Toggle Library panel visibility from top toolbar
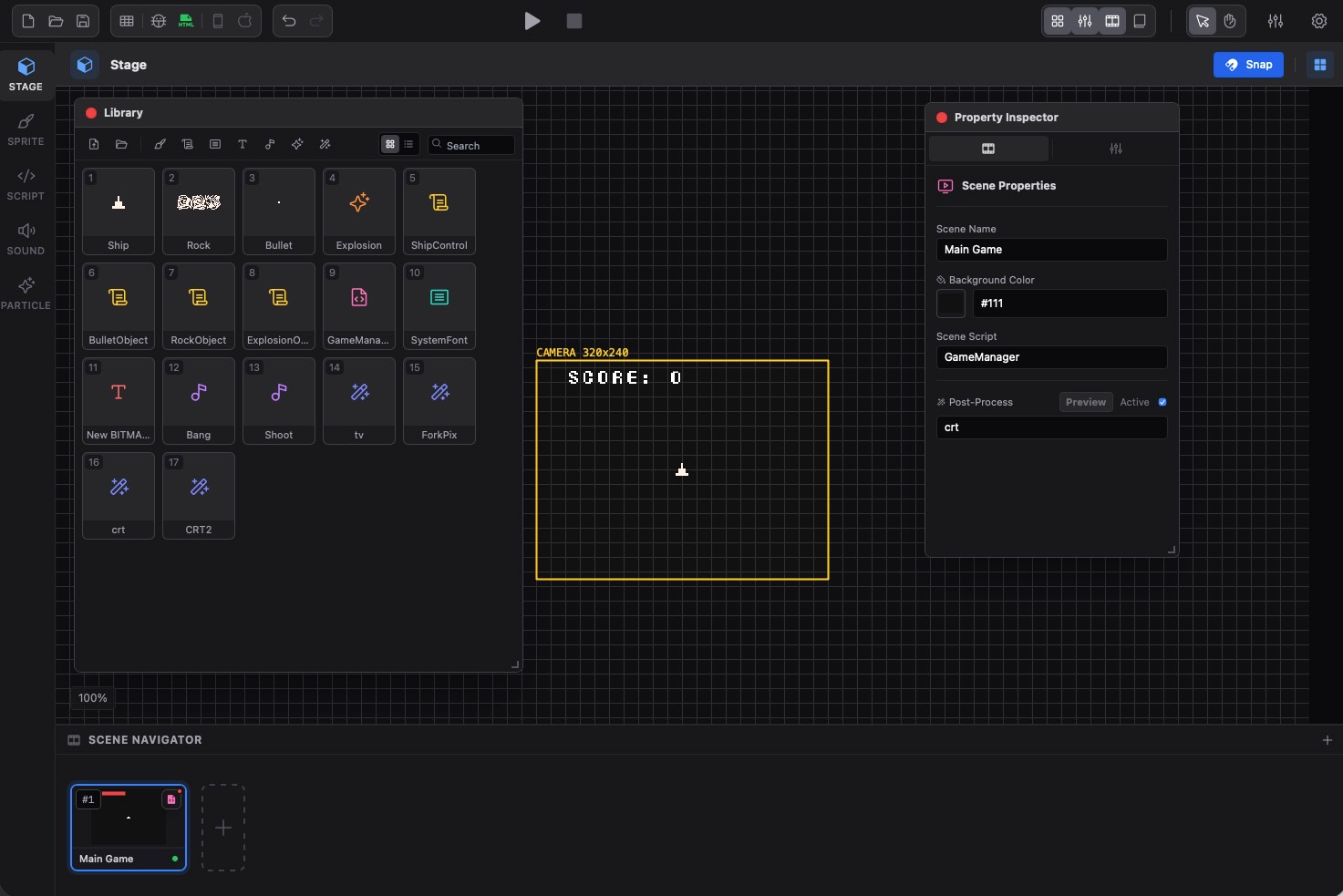Viewport: 1343px width, 896px height. (x=1058, y=21)
